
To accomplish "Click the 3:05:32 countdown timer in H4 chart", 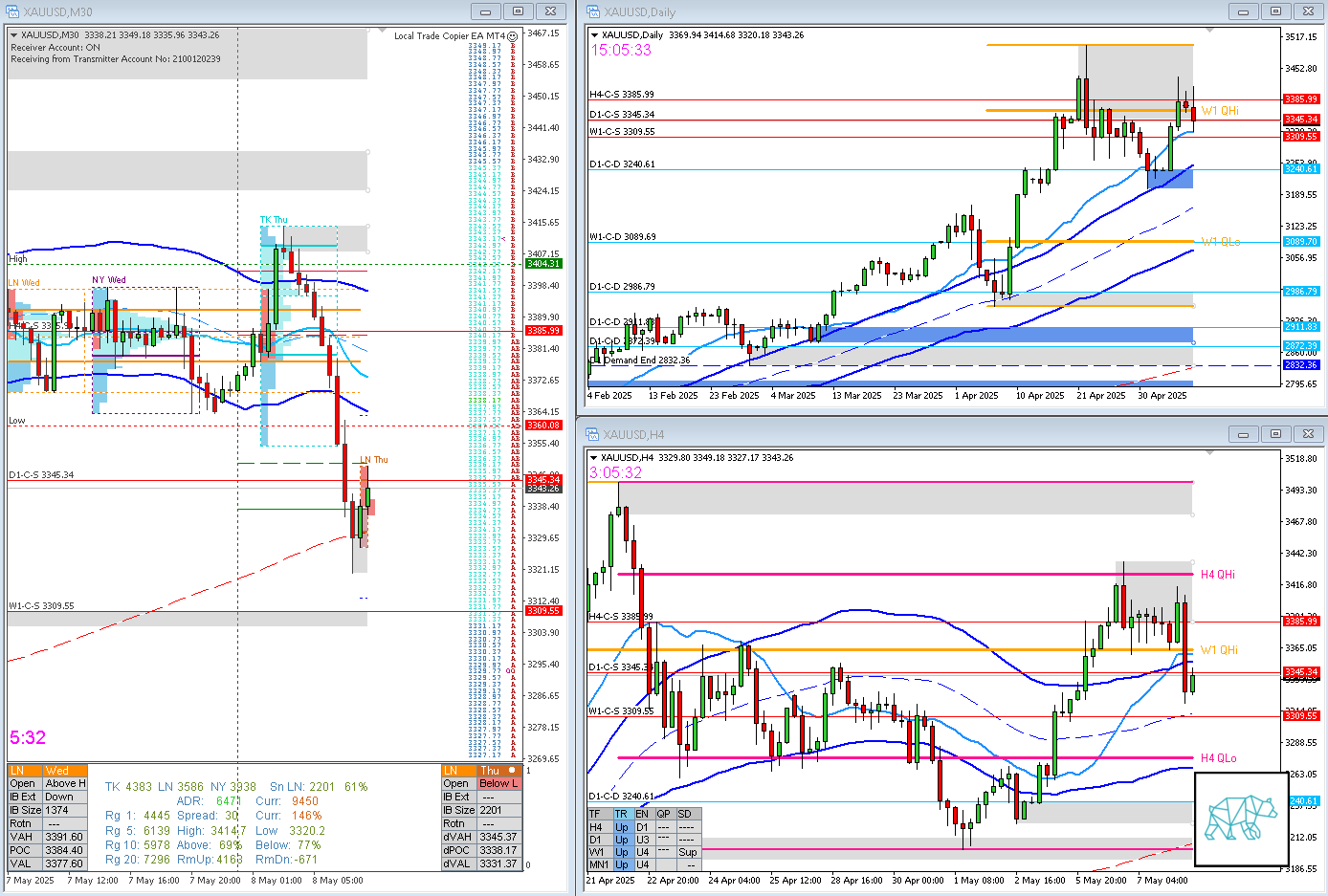I will pyautogui.click(x=616, y=472).
